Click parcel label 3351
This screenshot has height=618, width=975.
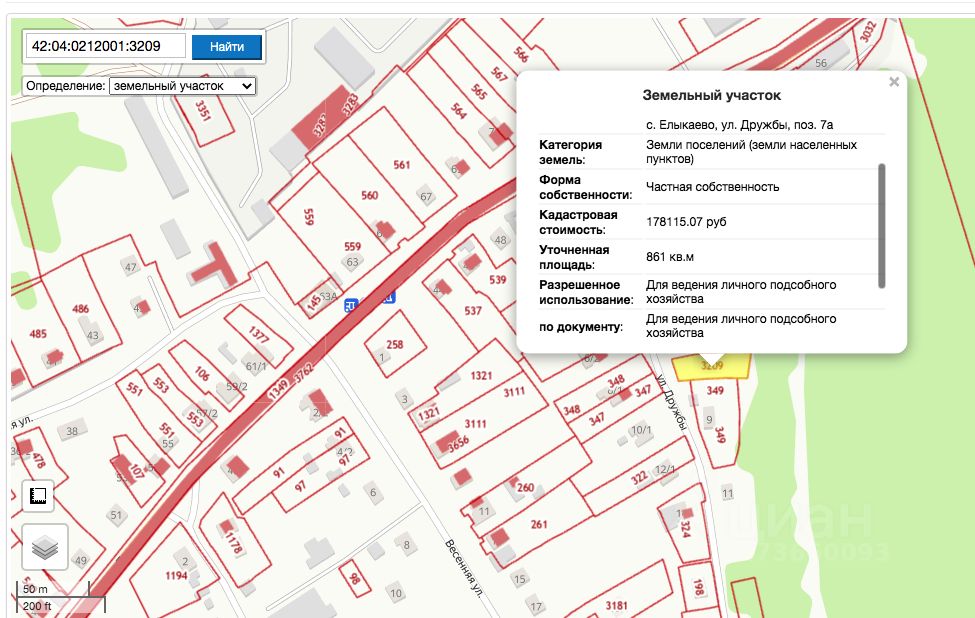203,111
